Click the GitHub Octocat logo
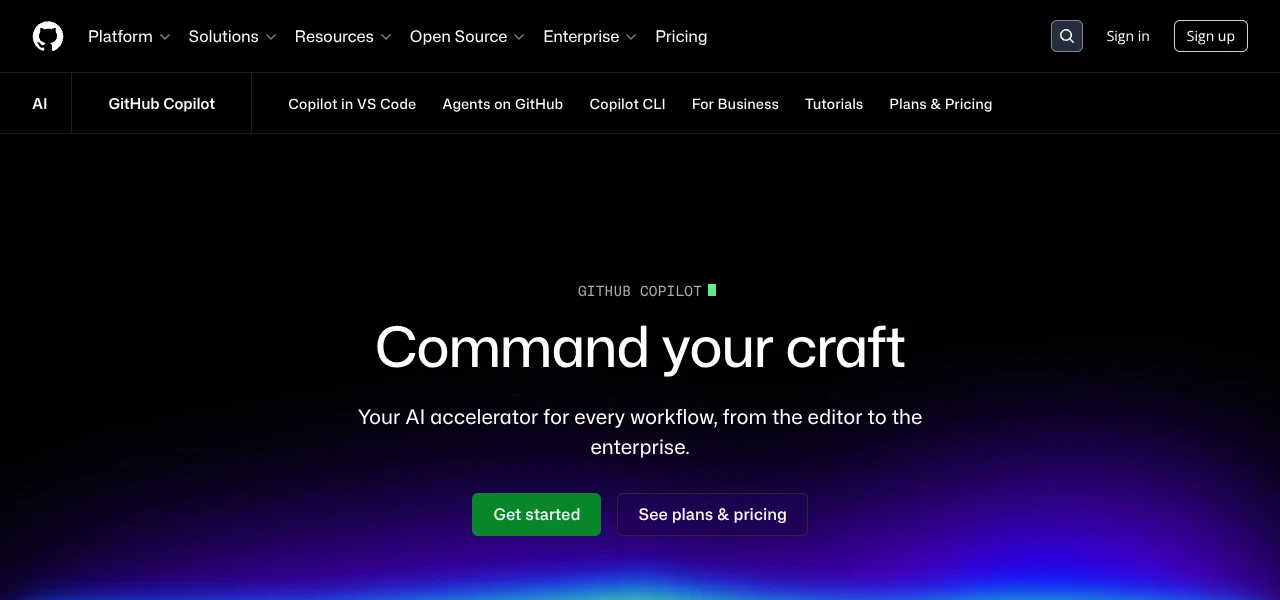The height and width of the screenshot is (600, 1280). coord(48,36)
